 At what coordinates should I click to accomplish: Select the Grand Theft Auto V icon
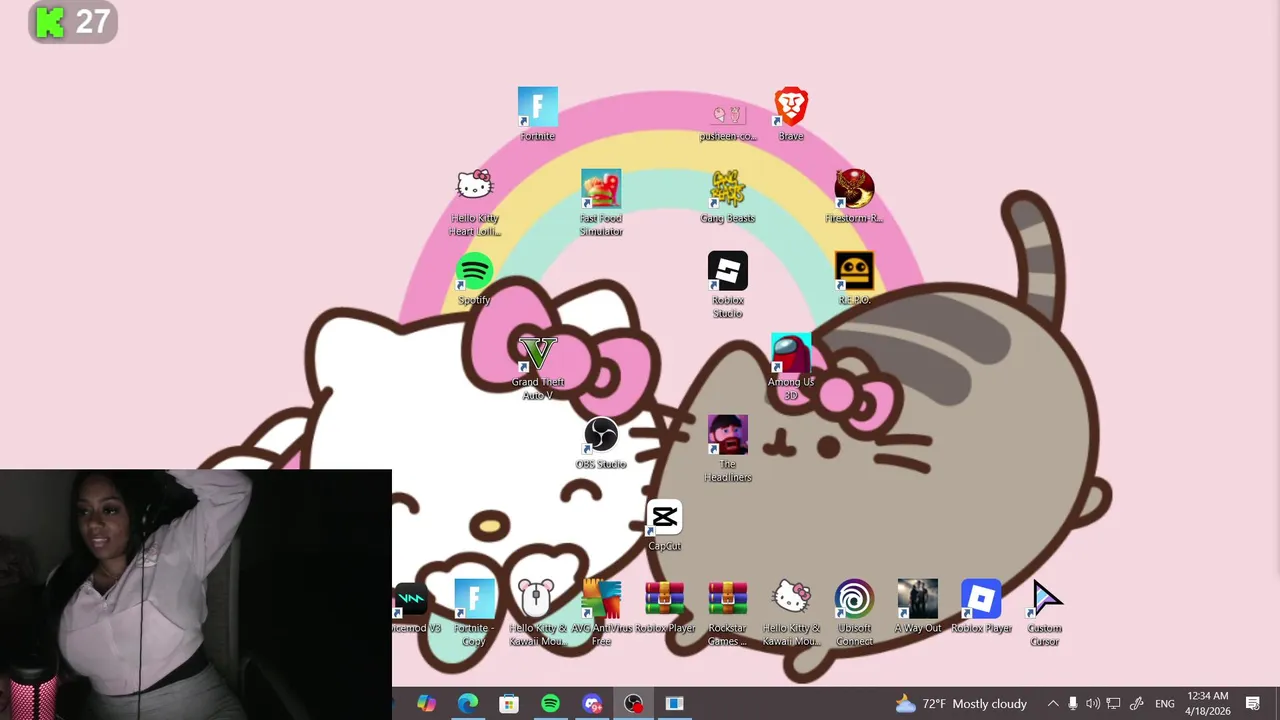tap(537, 367)
